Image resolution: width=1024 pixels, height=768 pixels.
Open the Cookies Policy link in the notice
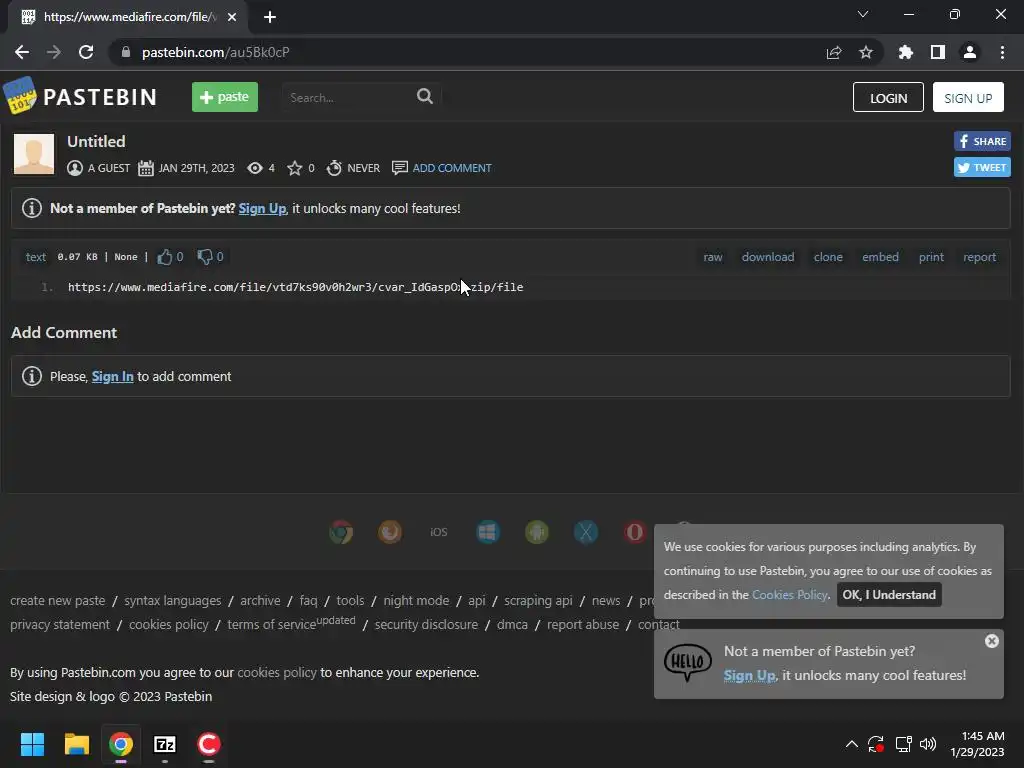[790, 594]
